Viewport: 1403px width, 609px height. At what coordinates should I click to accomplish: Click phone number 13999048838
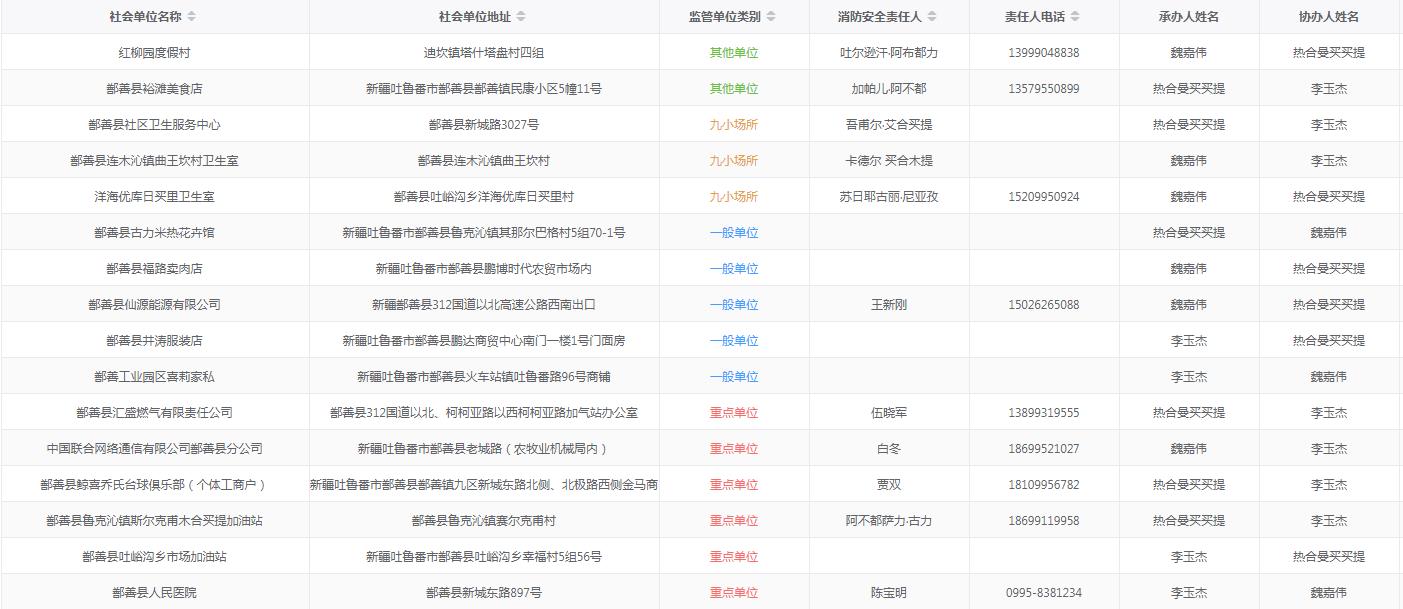point(1043,53)
